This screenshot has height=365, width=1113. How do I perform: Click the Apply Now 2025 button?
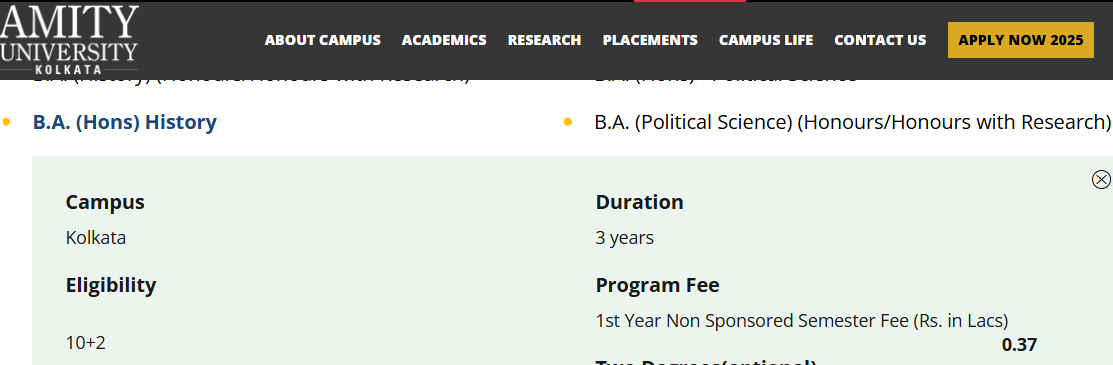pyautogui.click(x=1021, y=40)
